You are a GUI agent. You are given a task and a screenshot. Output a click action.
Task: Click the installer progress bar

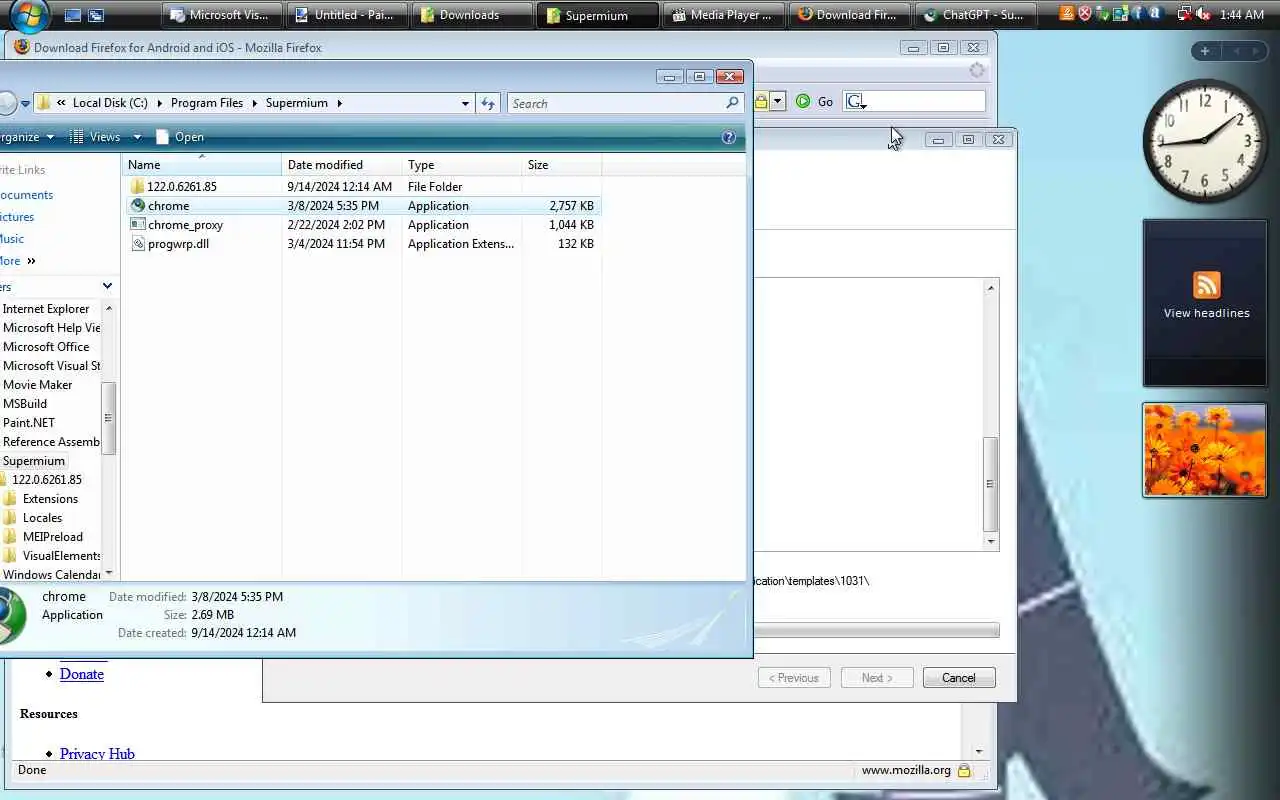[877, 630]
